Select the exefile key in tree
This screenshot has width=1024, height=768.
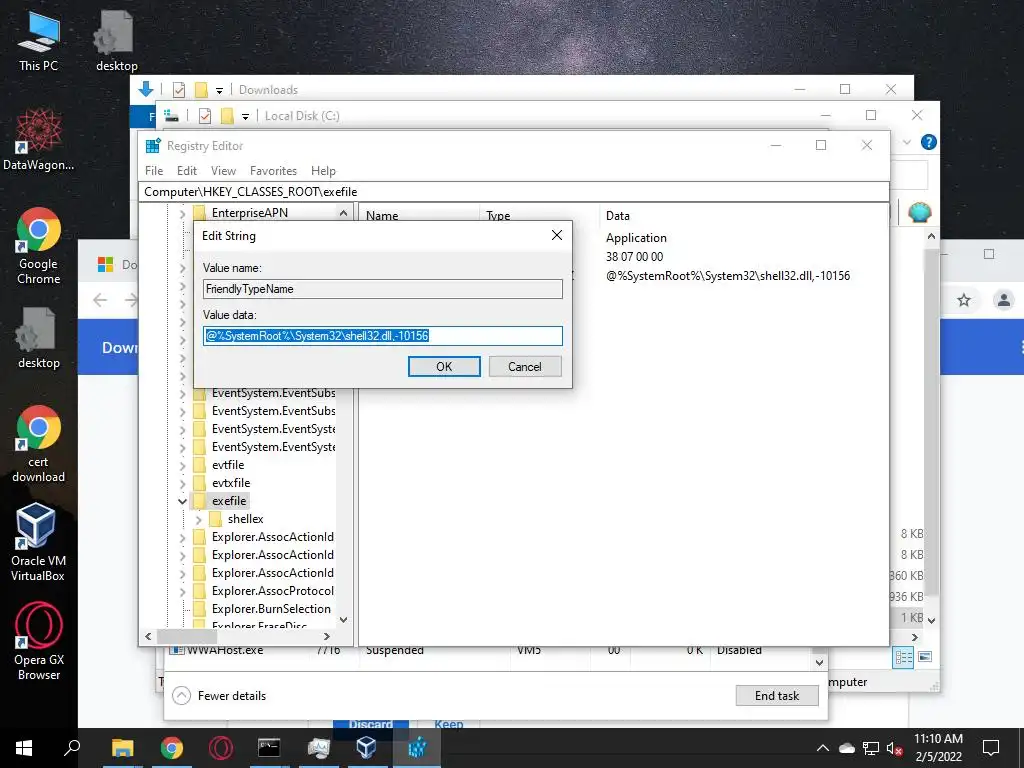click(229, 501)
